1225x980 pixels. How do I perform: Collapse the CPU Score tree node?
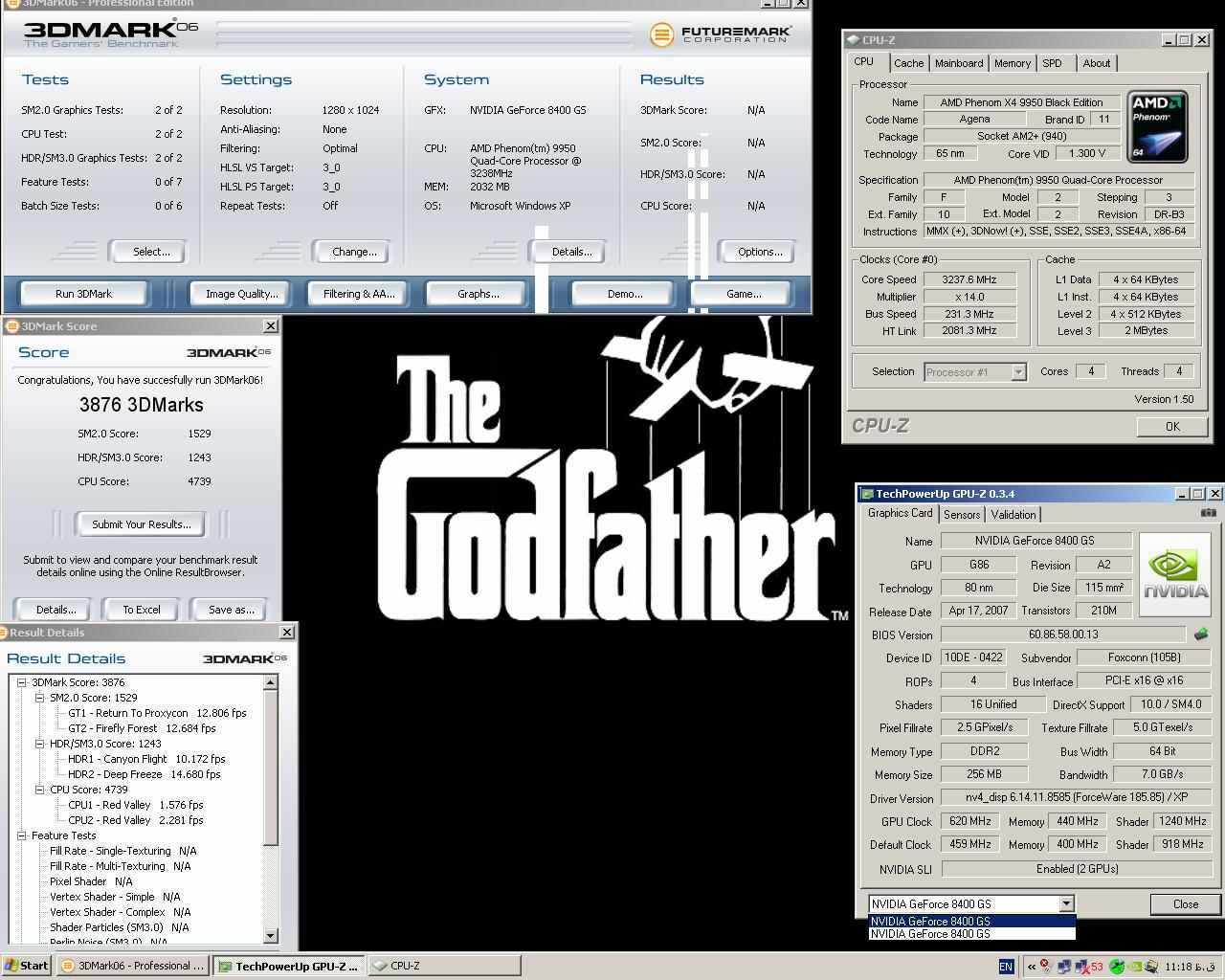click(x=40, y=790)
